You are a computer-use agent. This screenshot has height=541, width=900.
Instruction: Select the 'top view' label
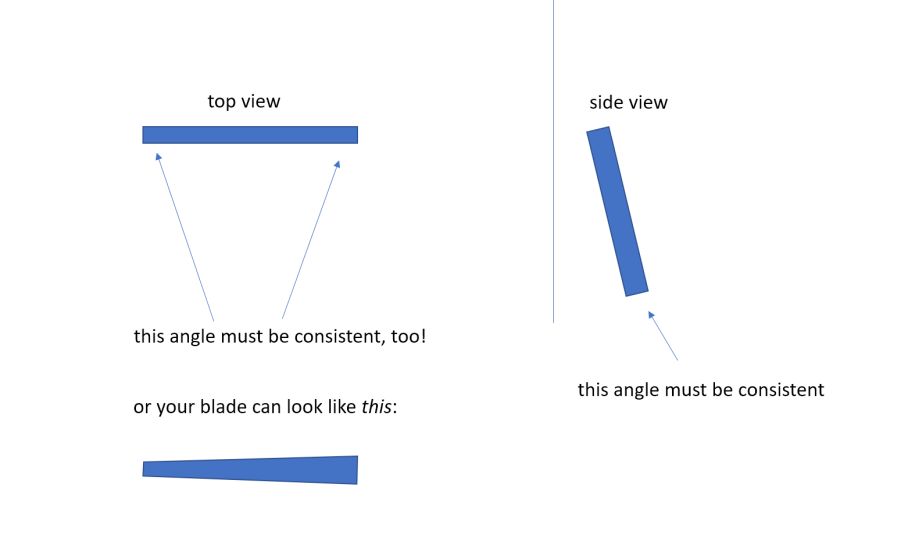244,102
